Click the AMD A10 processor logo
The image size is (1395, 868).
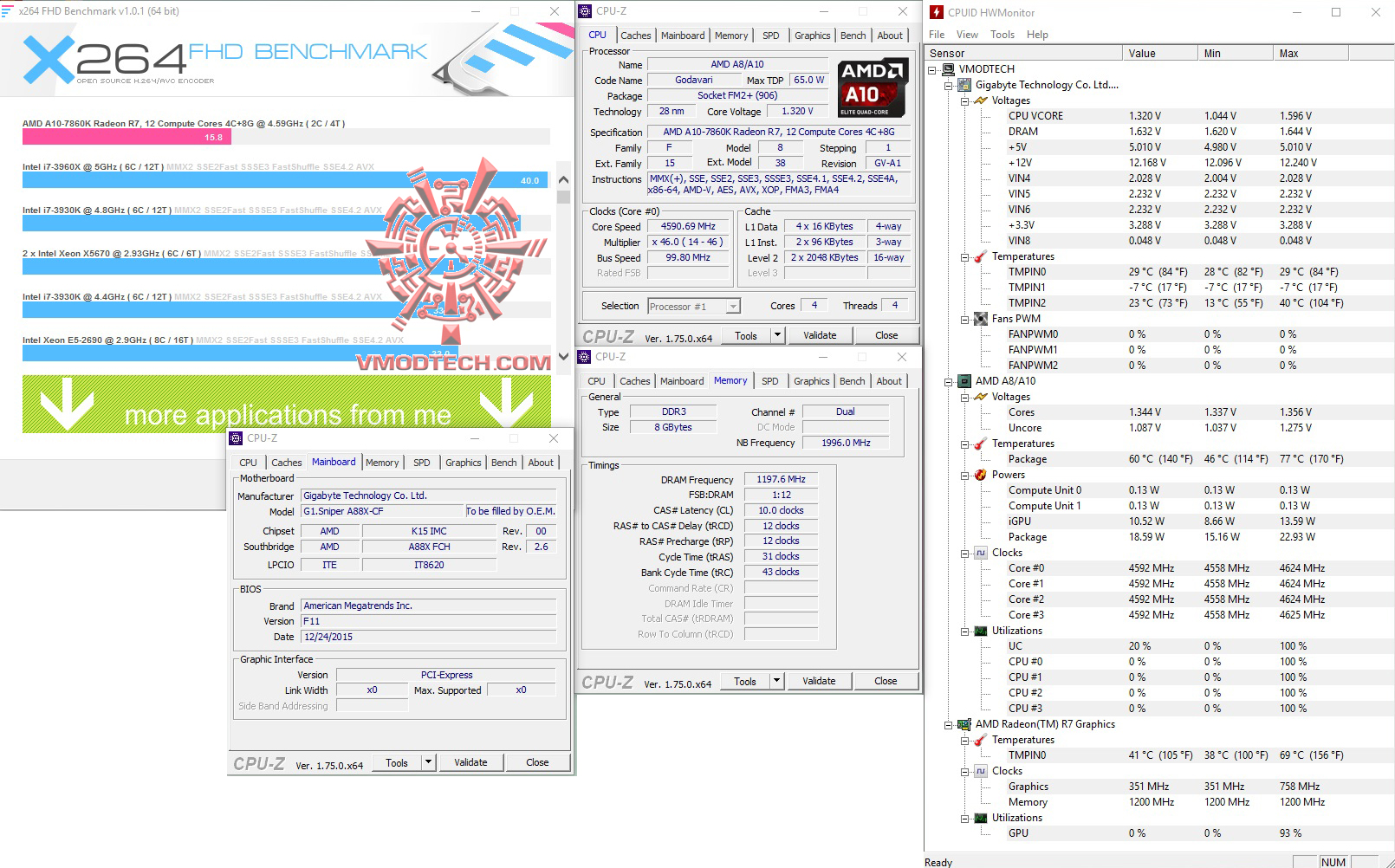coord(873,87)
